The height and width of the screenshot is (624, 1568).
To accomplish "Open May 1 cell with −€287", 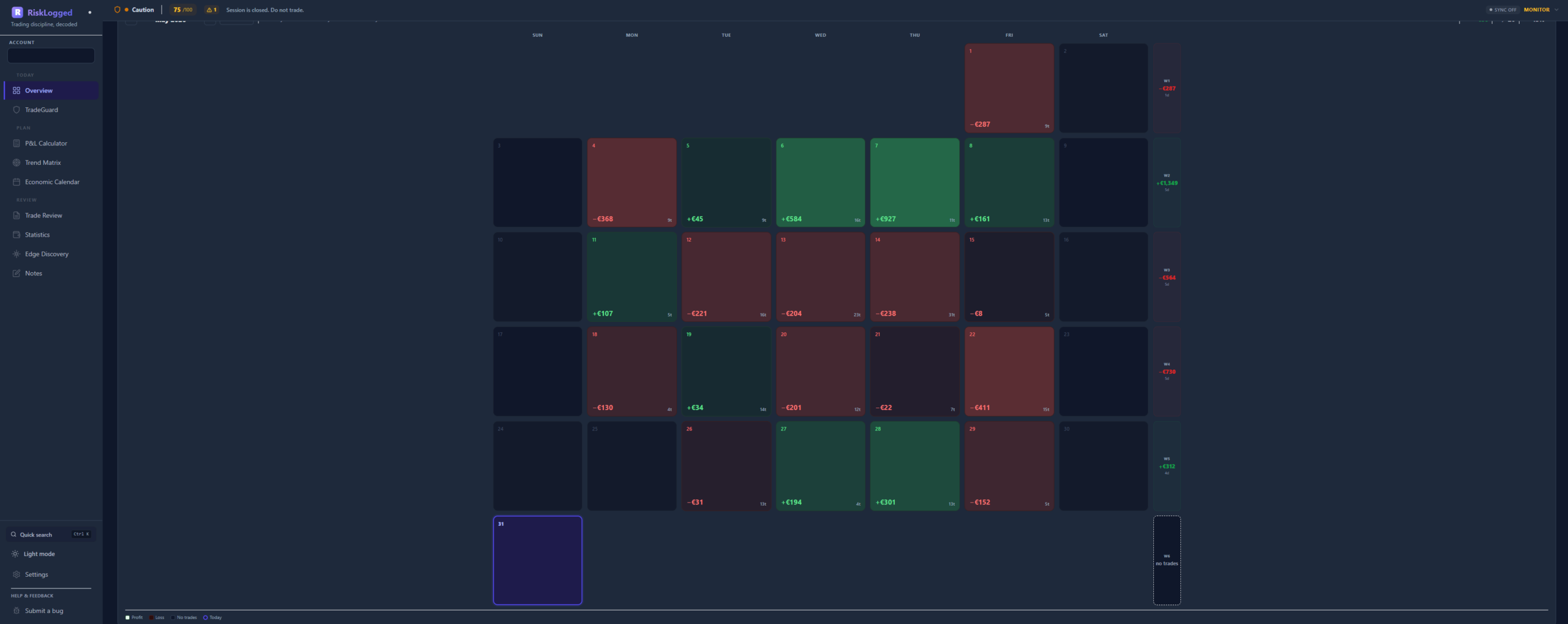I will pos(1009,88).
